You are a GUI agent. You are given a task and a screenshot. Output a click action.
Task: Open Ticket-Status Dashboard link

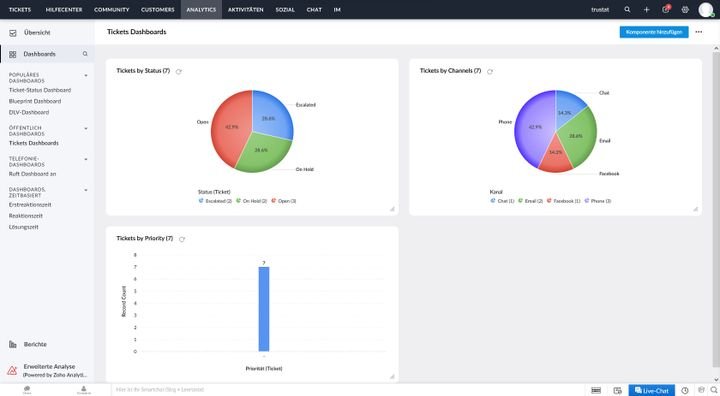40,90
